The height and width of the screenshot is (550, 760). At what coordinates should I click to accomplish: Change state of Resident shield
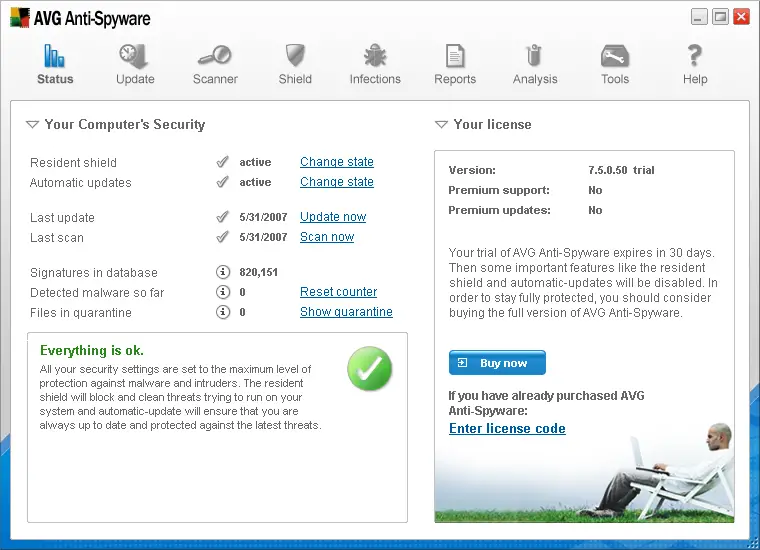tap(337, 162)
